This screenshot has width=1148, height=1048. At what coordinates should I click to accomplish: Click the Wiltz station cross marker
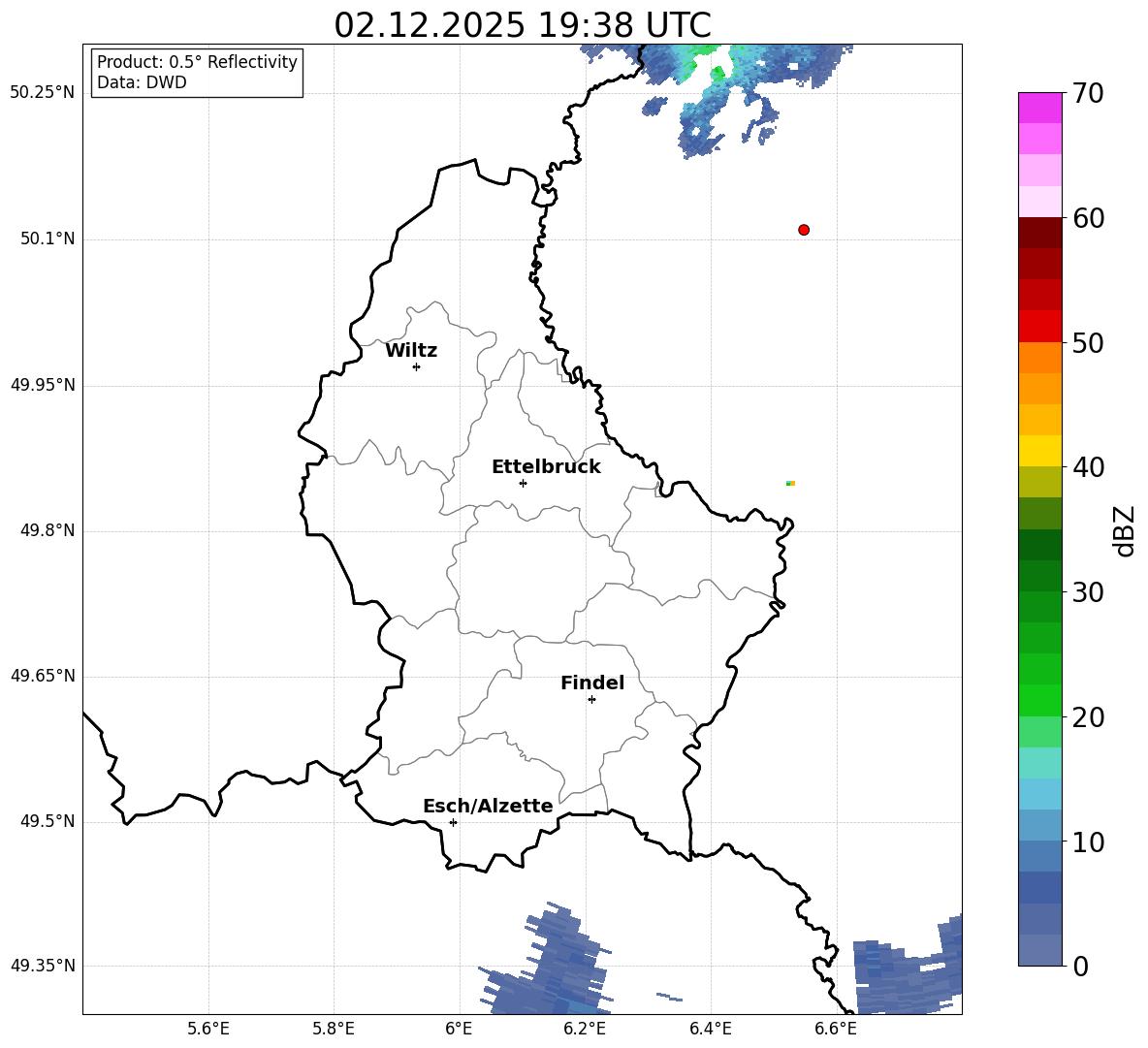[417, 366]
